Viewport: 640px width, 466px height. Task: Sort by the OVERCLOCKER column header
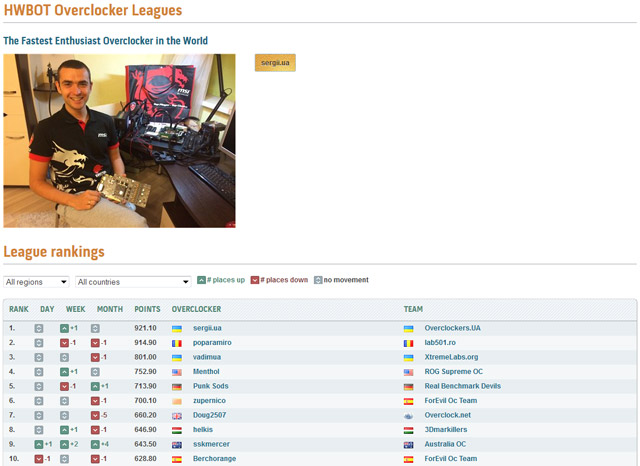click(196, 309)
